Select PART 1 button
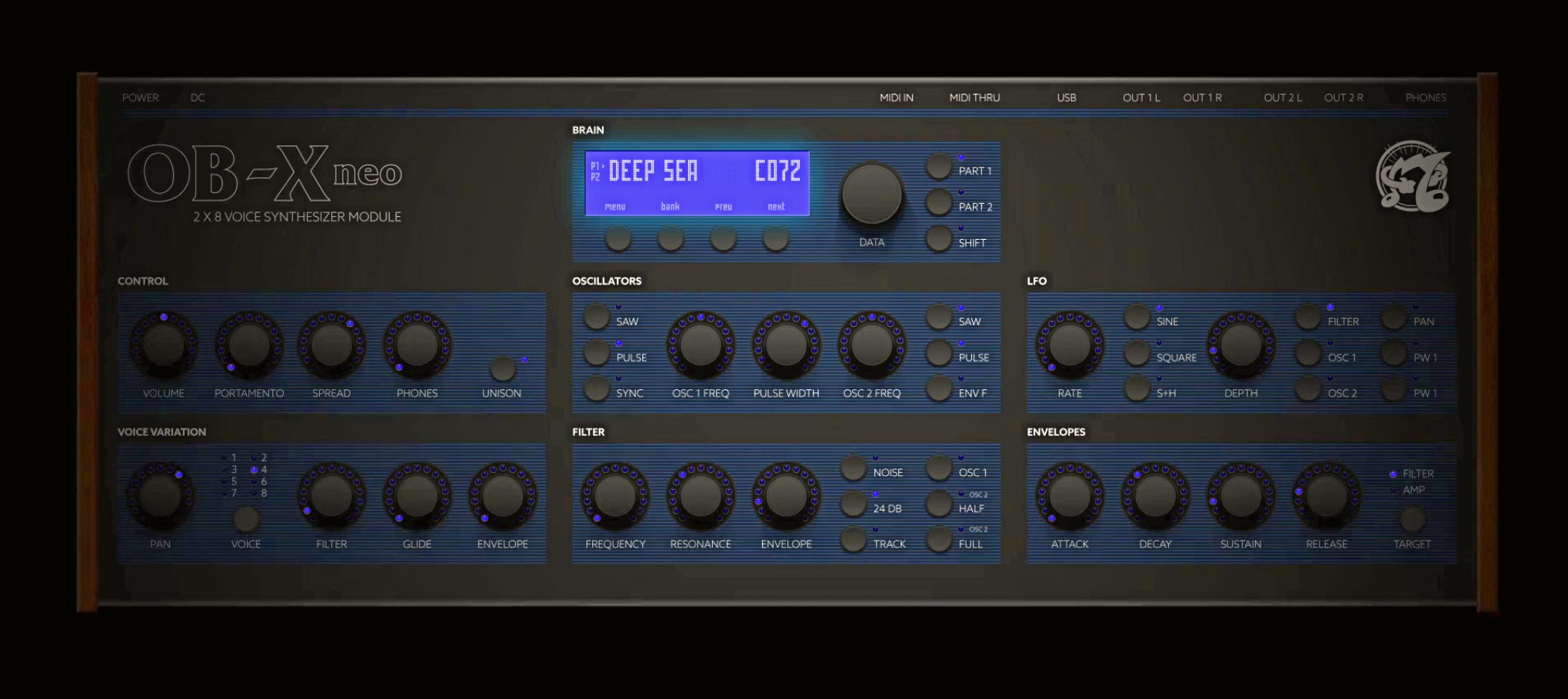Viewport: 1568px width, 699px height. (x=939, y=166)
